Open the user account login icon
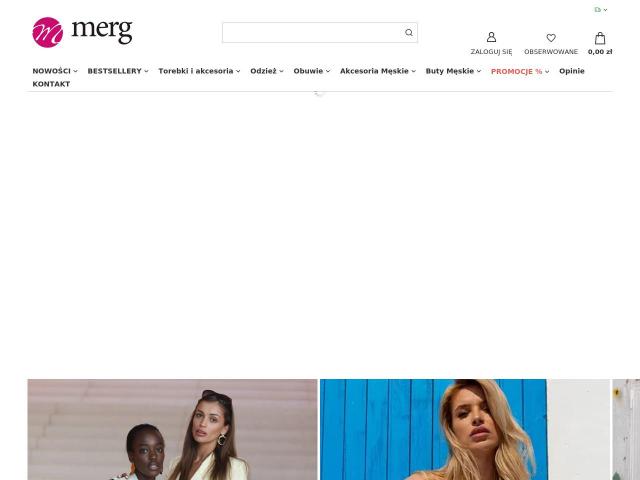 click(491, 37)
